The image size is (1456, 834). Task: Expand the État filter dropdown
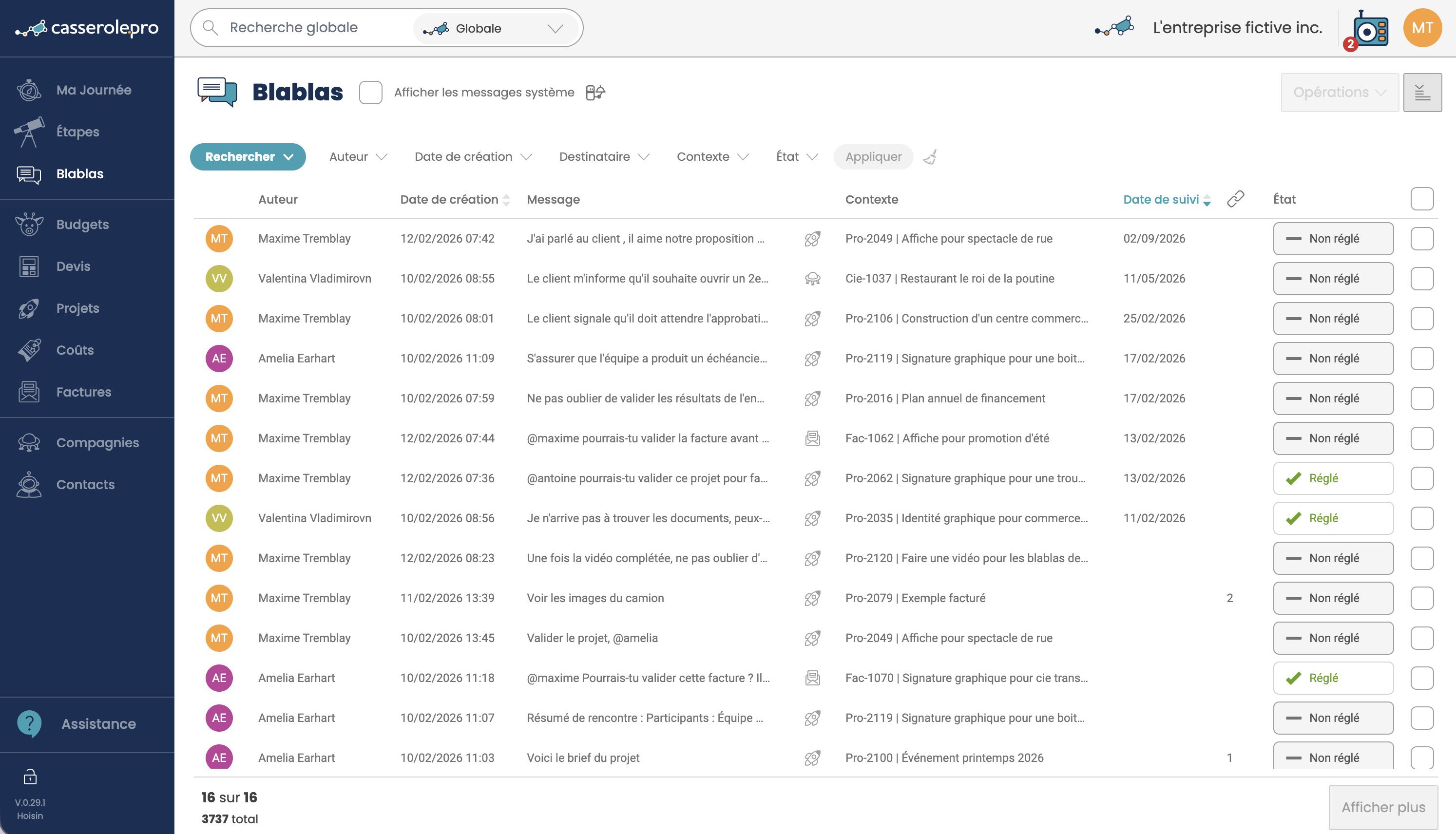tap(796, 156)
